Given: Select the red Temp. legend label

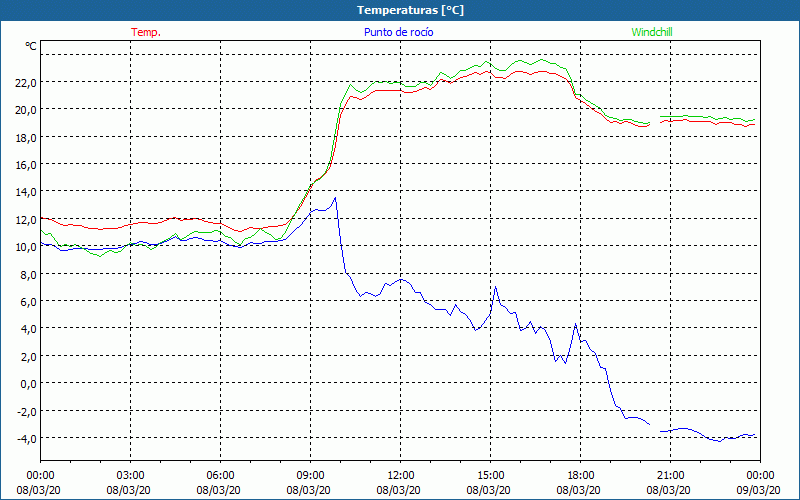Looking at the screenshot, I should click(x=146, y=32).
